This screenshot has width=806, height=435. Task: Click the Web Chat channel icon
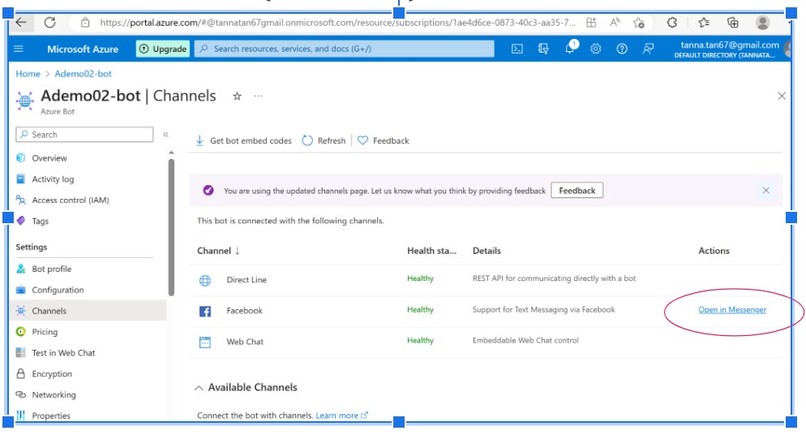pyautogui.click(x=205, y=342)
